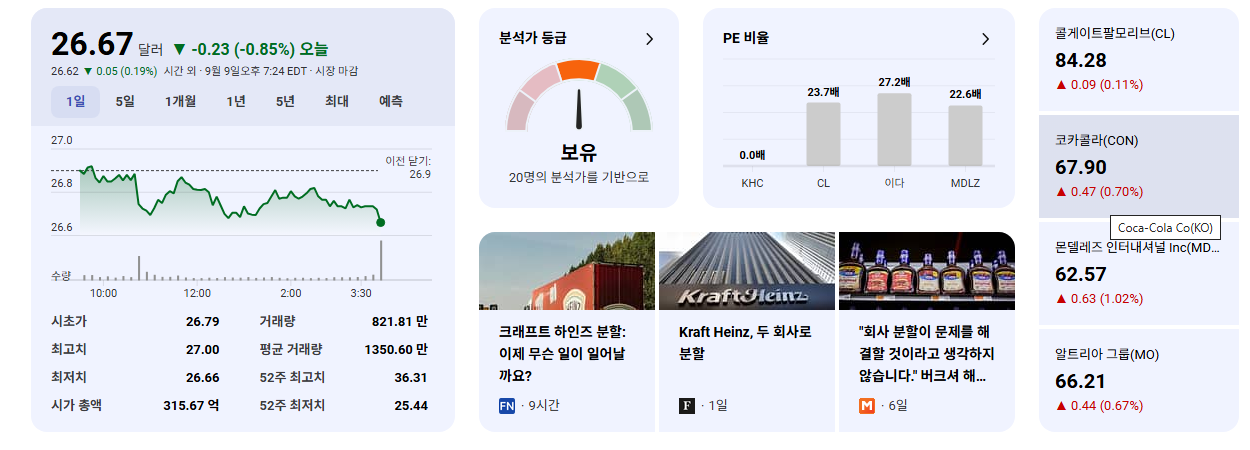This screenshot has width=1250, height=450.
Task: Click the Kraft Heinz building thumbnail
Action: click(747, 270)
